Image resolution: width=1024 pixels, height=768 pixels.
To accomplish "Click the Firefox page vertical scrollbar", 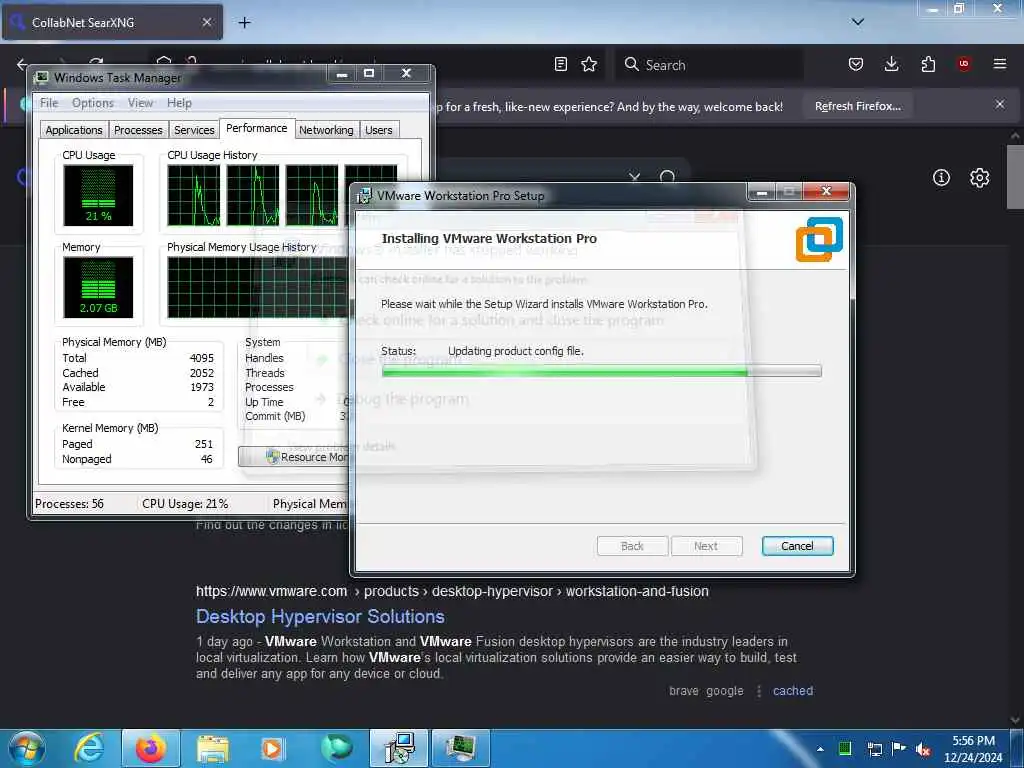I will [x=1015, y=177].
